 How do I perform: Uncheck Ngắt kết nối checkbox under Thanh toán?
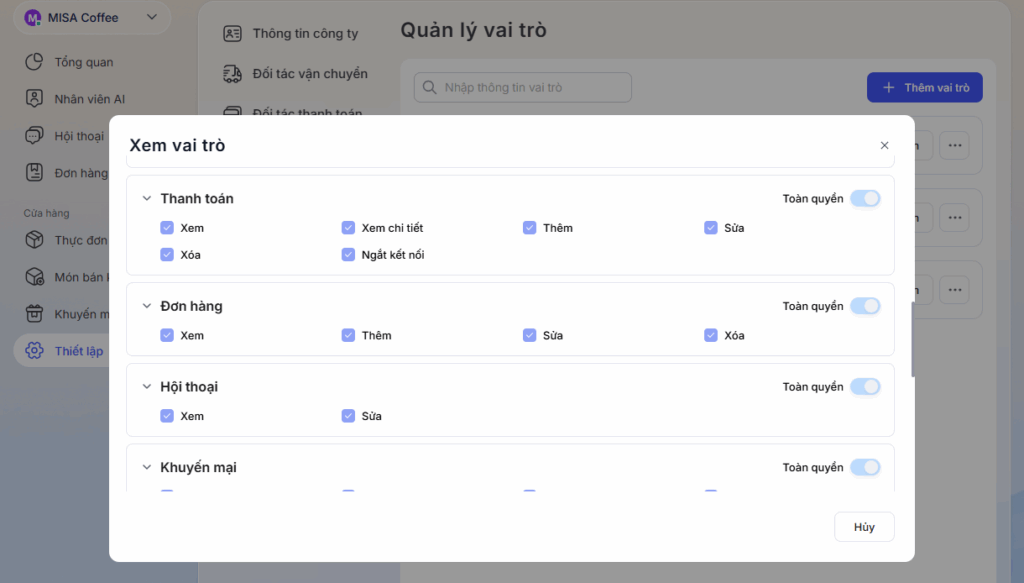pos(348,255)
